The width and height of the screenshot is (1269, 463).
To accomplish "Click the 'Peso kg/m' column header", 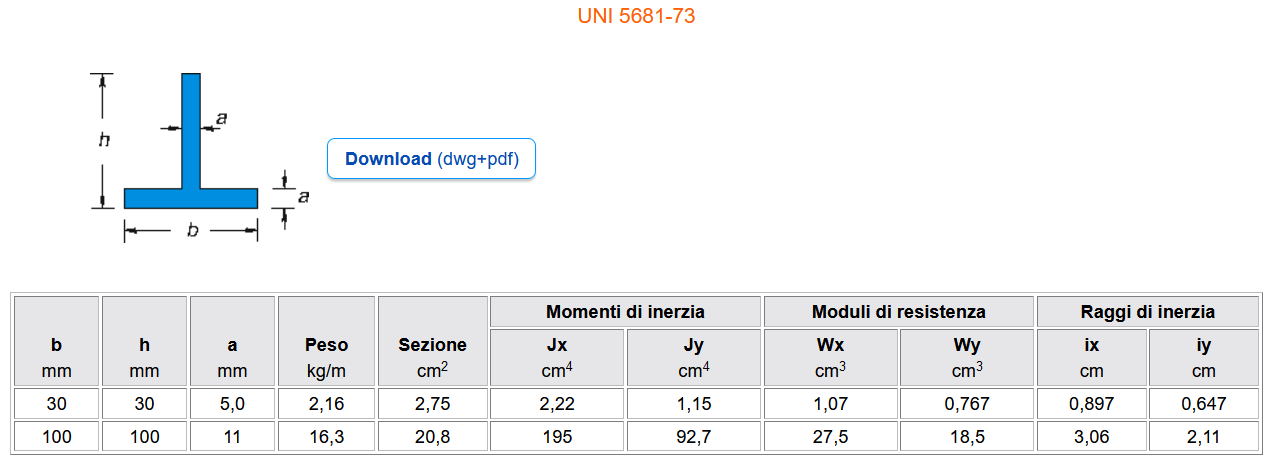I will pos(326,357).
